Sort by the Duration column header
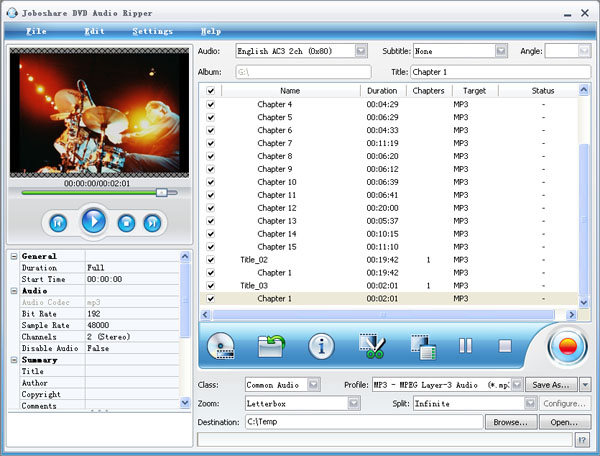The width and height of the screenshot is (600, 456). (382, 91)
